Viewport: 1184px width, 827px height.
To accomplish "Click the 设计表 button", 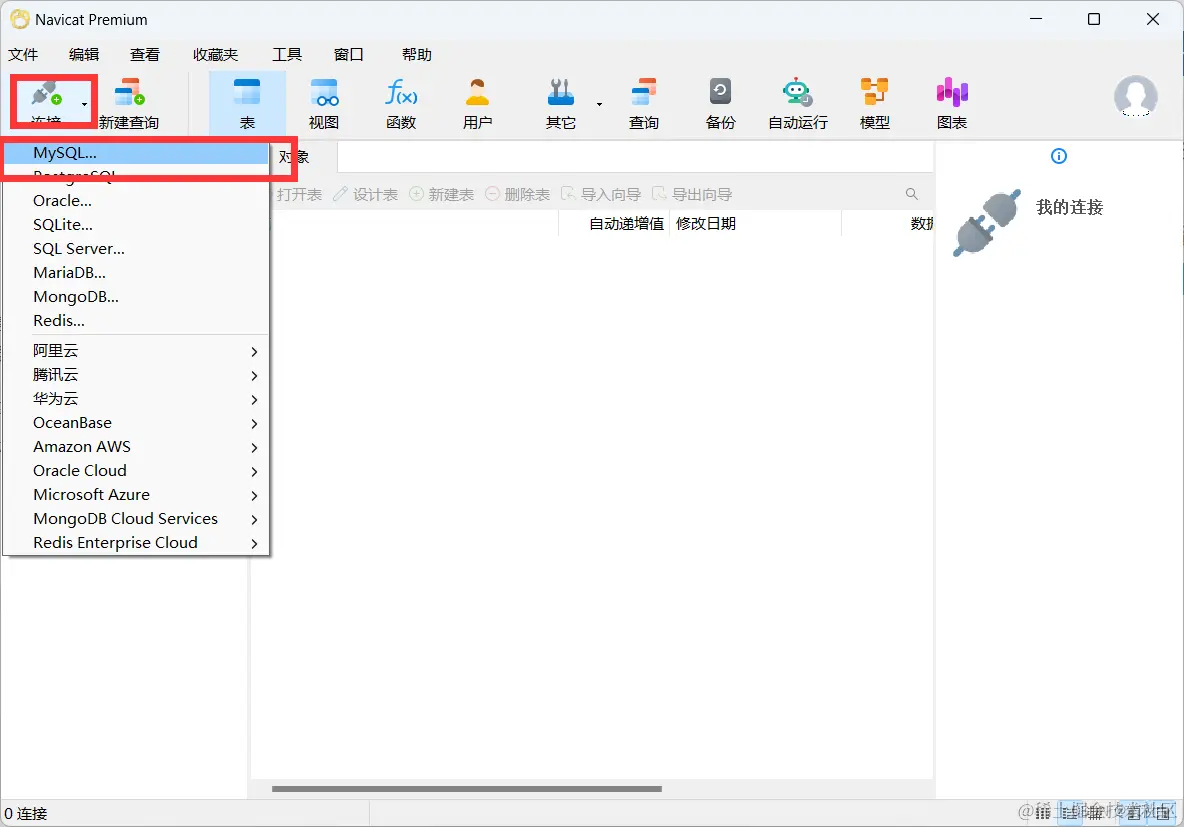I will click(365, 195).
